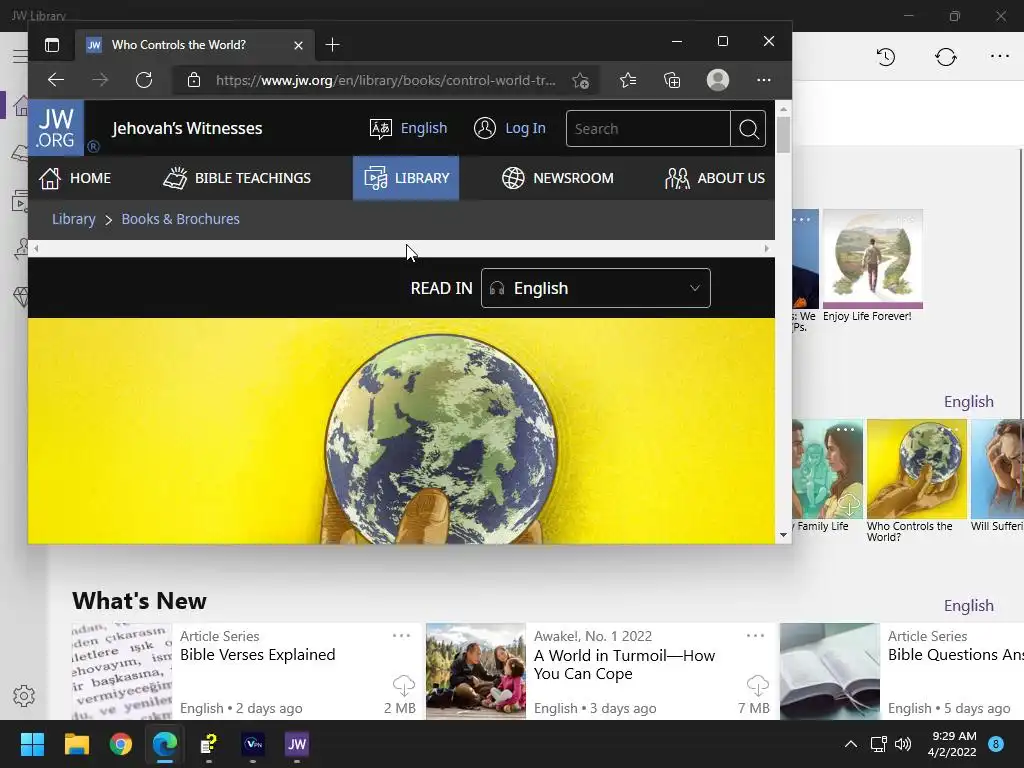Click the Edge address bar URL
This screenshot has height=768, width=1024.
[x=385, y=80]
